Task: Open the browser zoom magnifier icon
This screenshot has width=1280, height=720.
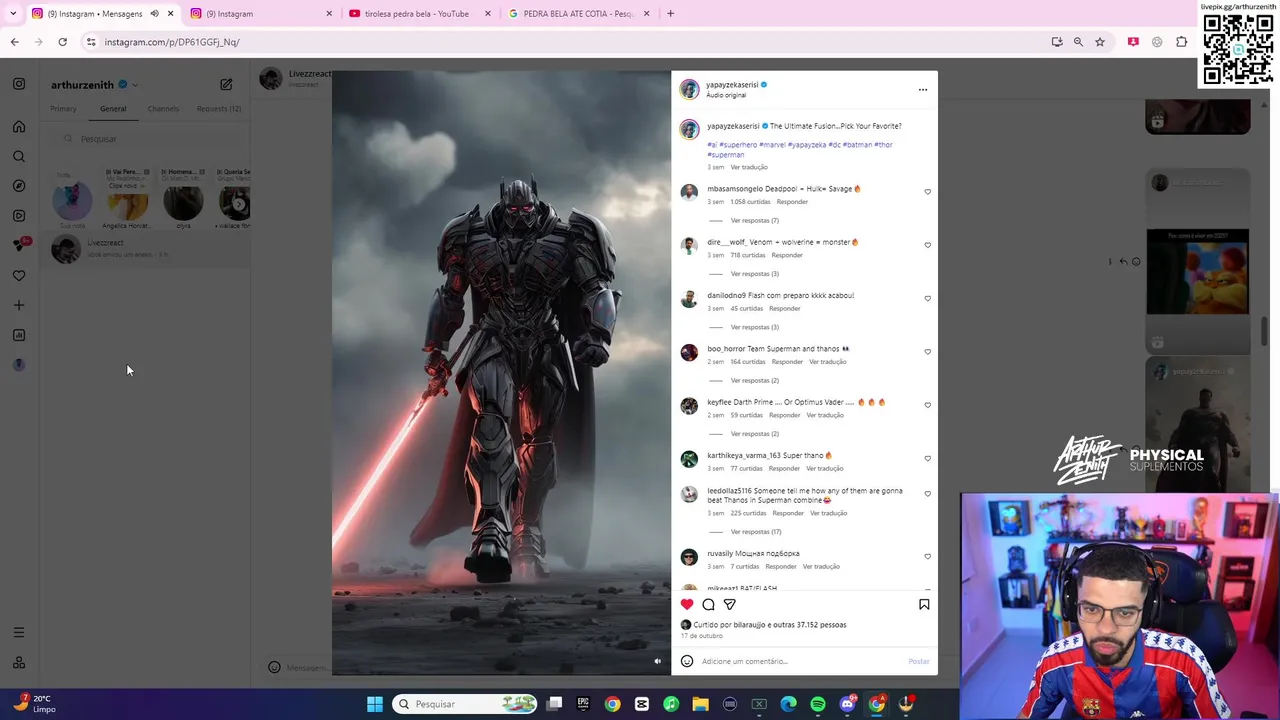Action: click(1078, 42)
